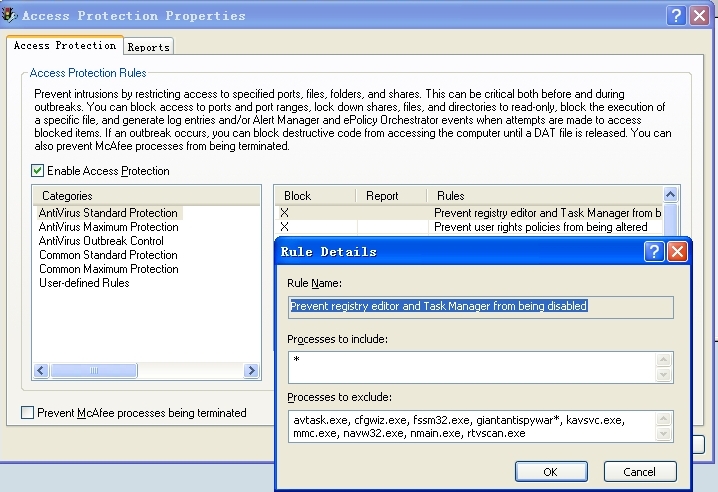
Task: Select the Access Protection tab
Action: [x=65, y=46]
